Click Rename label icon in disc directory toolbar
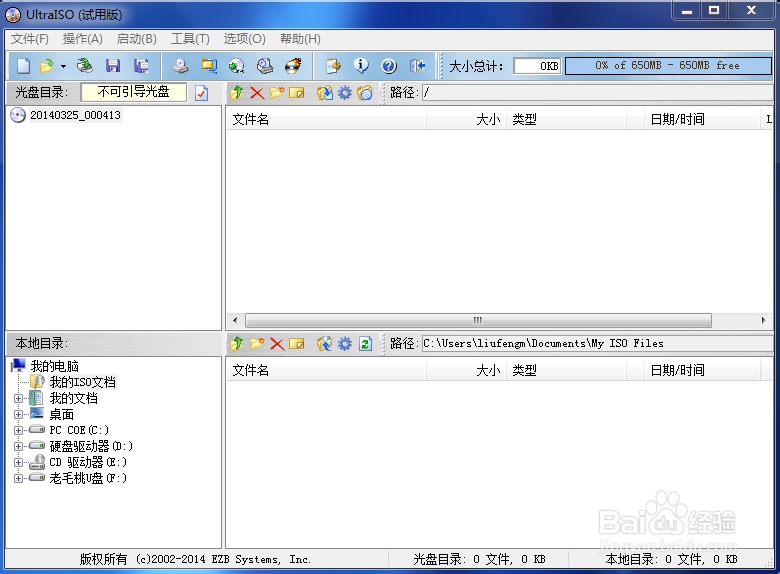The height and width of the screenshot is (574, 780). (297, 93)
